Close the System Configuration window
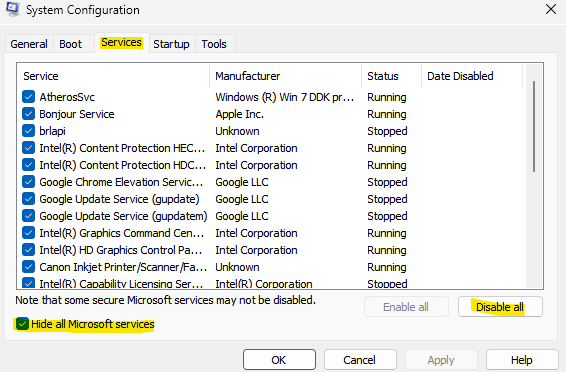This screenshot has width=566, height=372. coord(550,9)
